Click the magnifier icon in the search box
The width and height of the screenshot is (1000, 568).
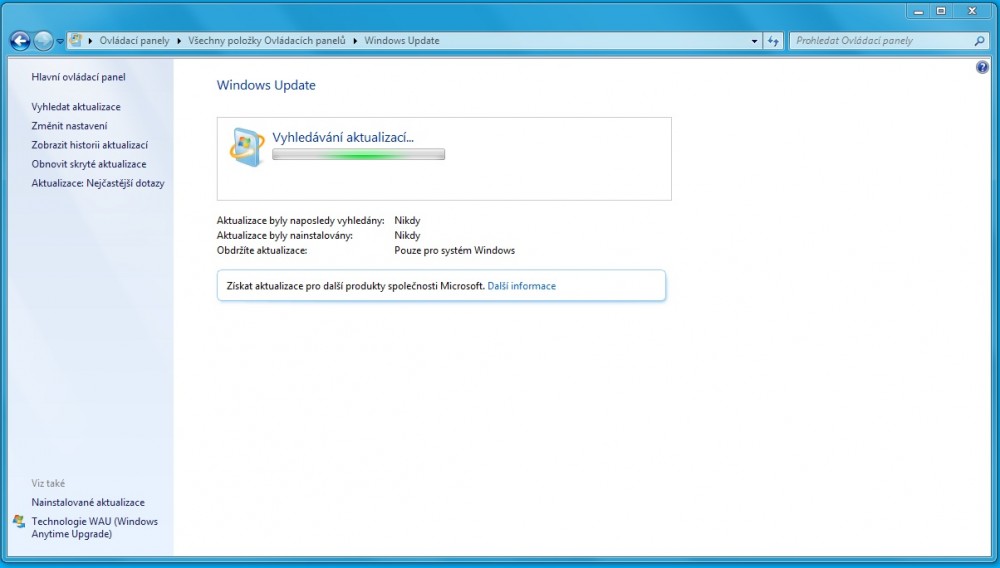(979, 41)
